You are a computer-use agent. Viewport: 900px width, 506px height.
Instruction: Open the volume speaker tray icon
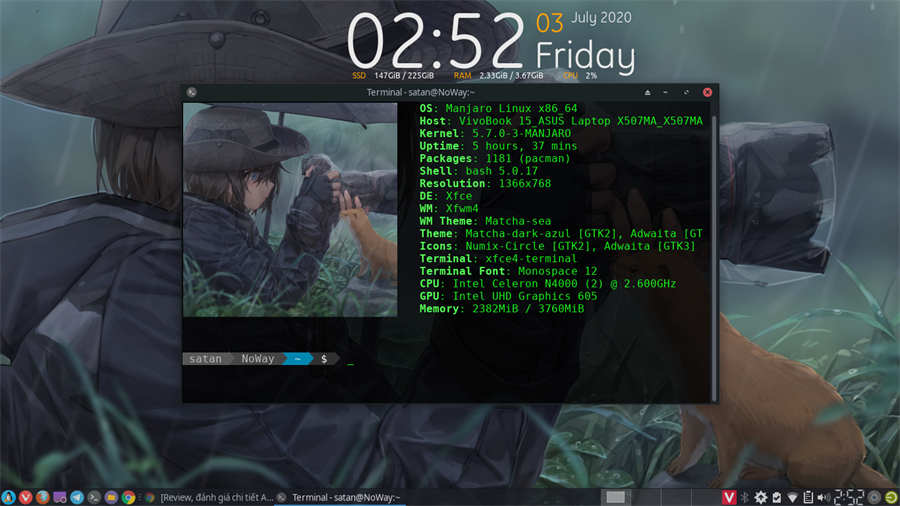click(824, 497)
